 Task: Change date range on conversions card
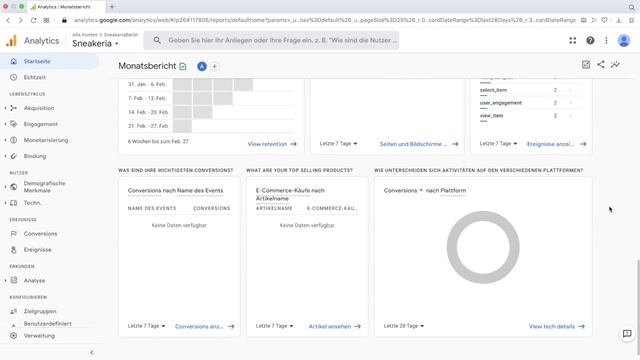point(147,326)
